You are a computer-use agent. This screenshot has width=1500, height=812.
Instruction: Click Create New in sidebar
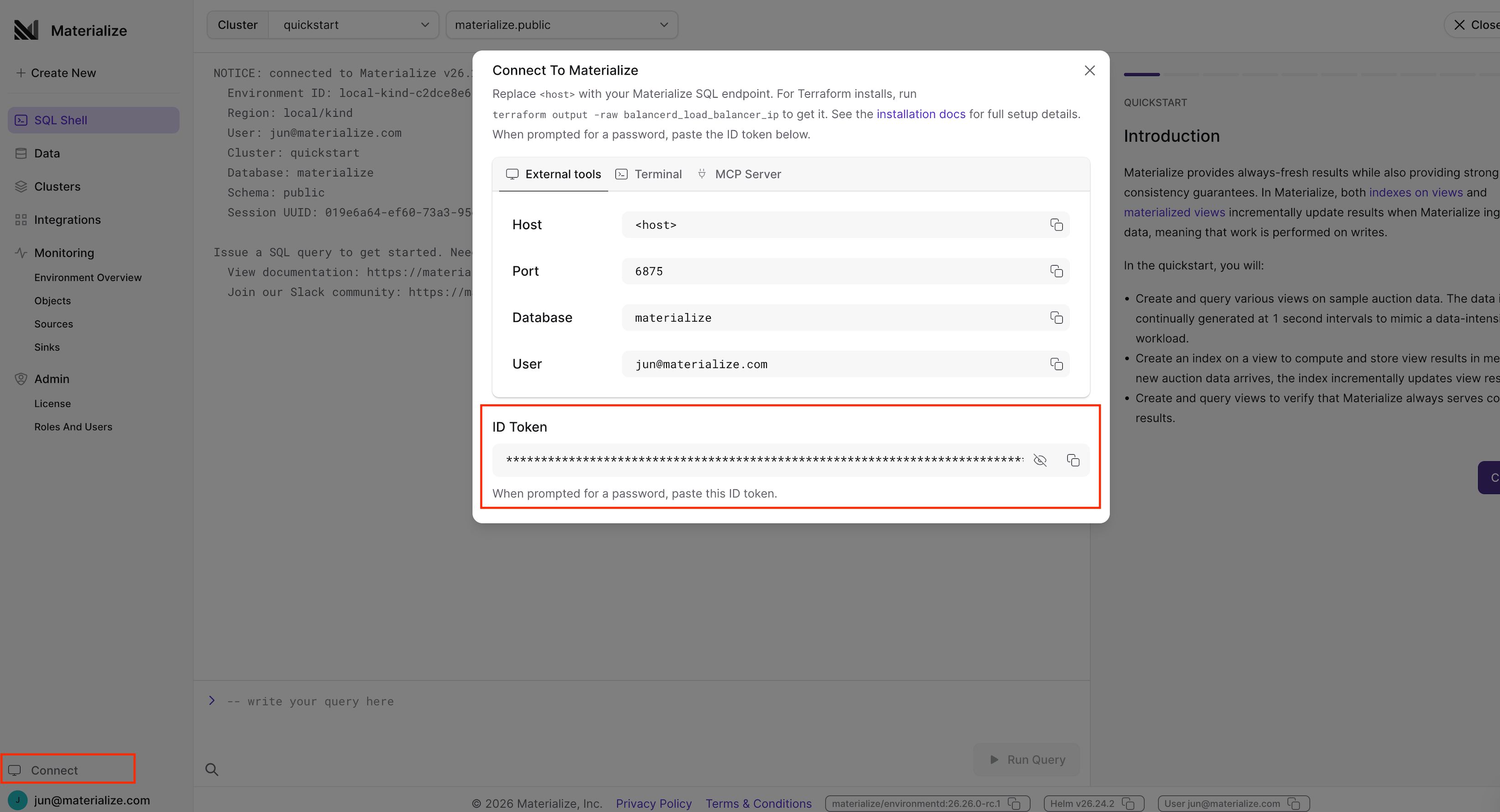56,73
